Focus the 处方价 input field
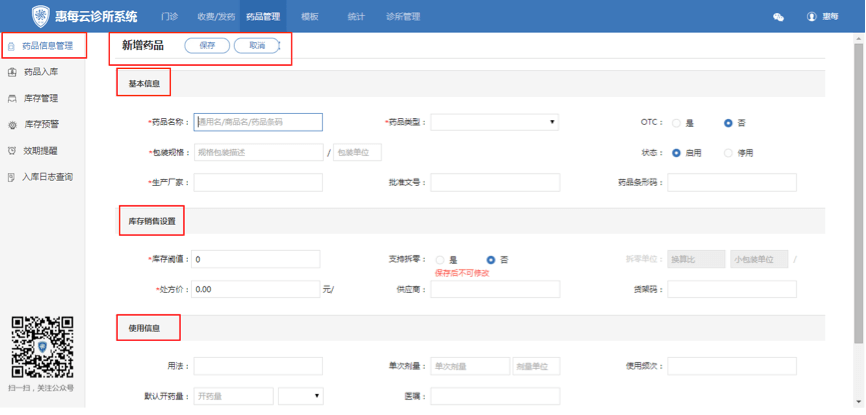 [256, 289]
